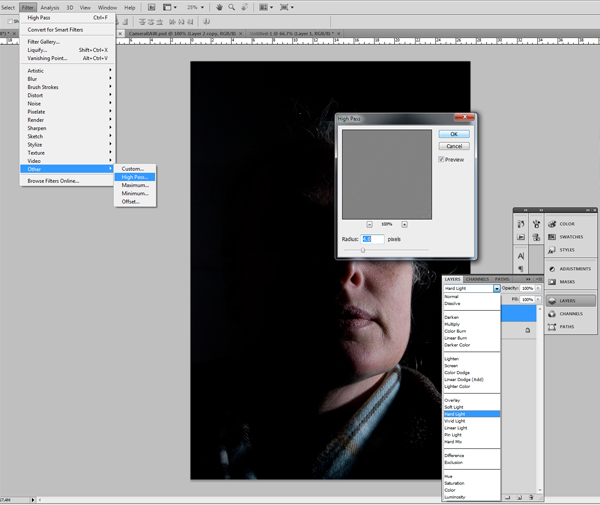Launch Bridge from the top bar icon
600x505 pixels.
coord(152,7)
